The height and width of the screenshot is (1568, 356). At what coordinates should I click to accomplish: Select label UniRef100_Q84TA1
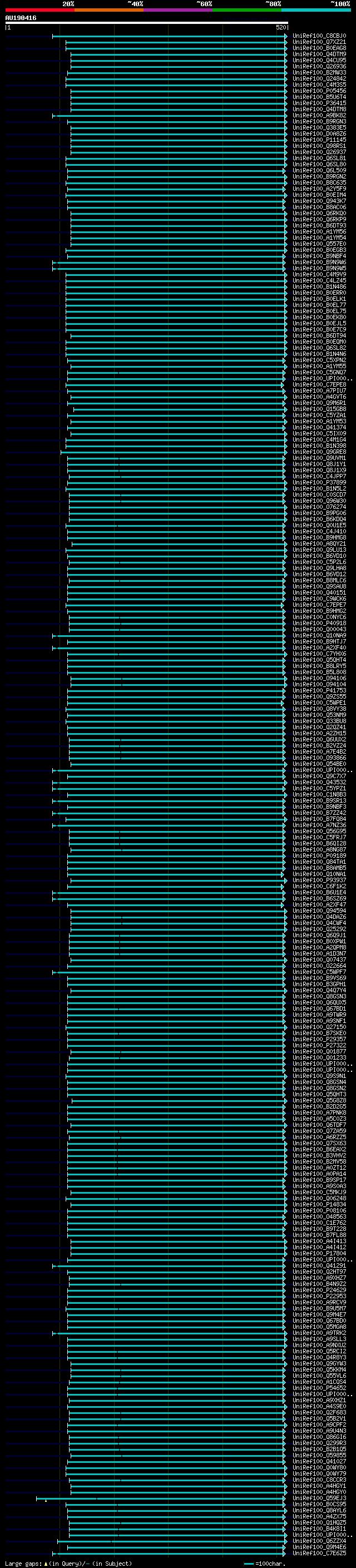319,862
